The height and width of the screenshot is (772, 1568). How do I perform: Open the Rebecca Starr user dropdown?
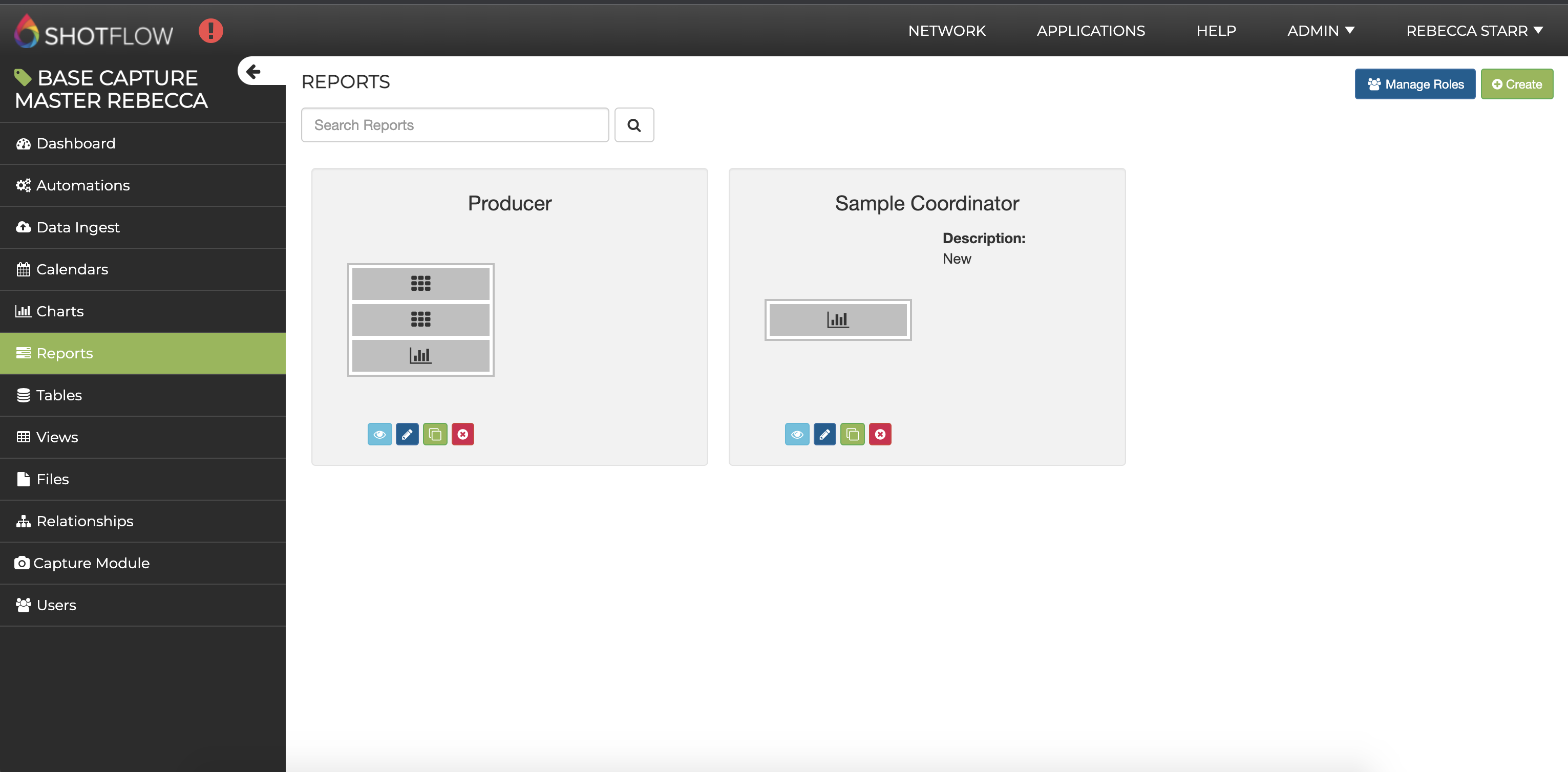tap(1474, 31)
